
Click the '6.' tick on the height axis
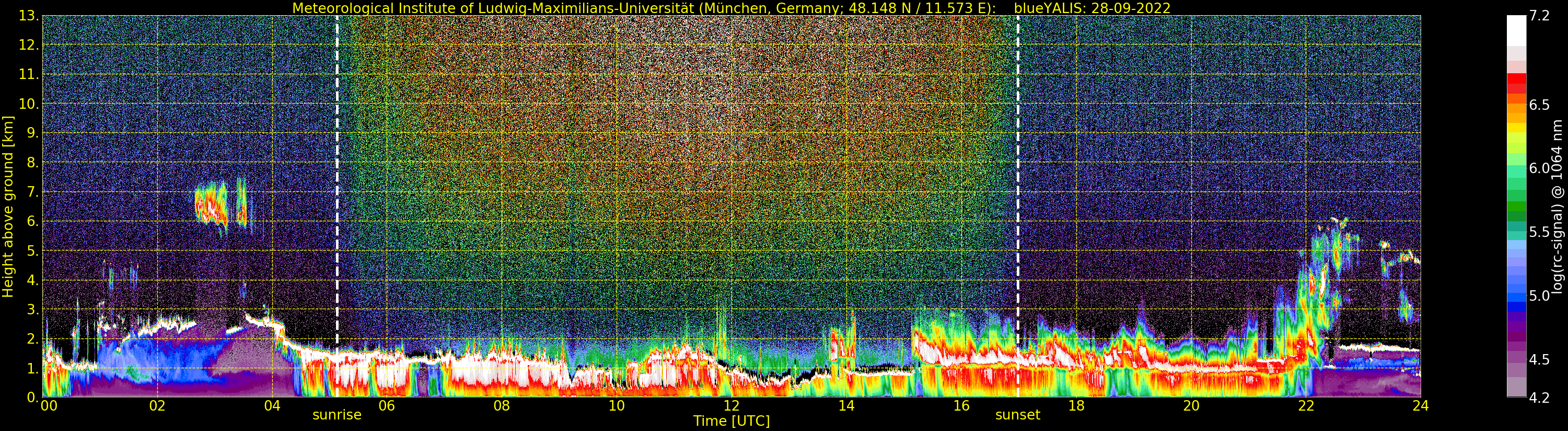33,221
